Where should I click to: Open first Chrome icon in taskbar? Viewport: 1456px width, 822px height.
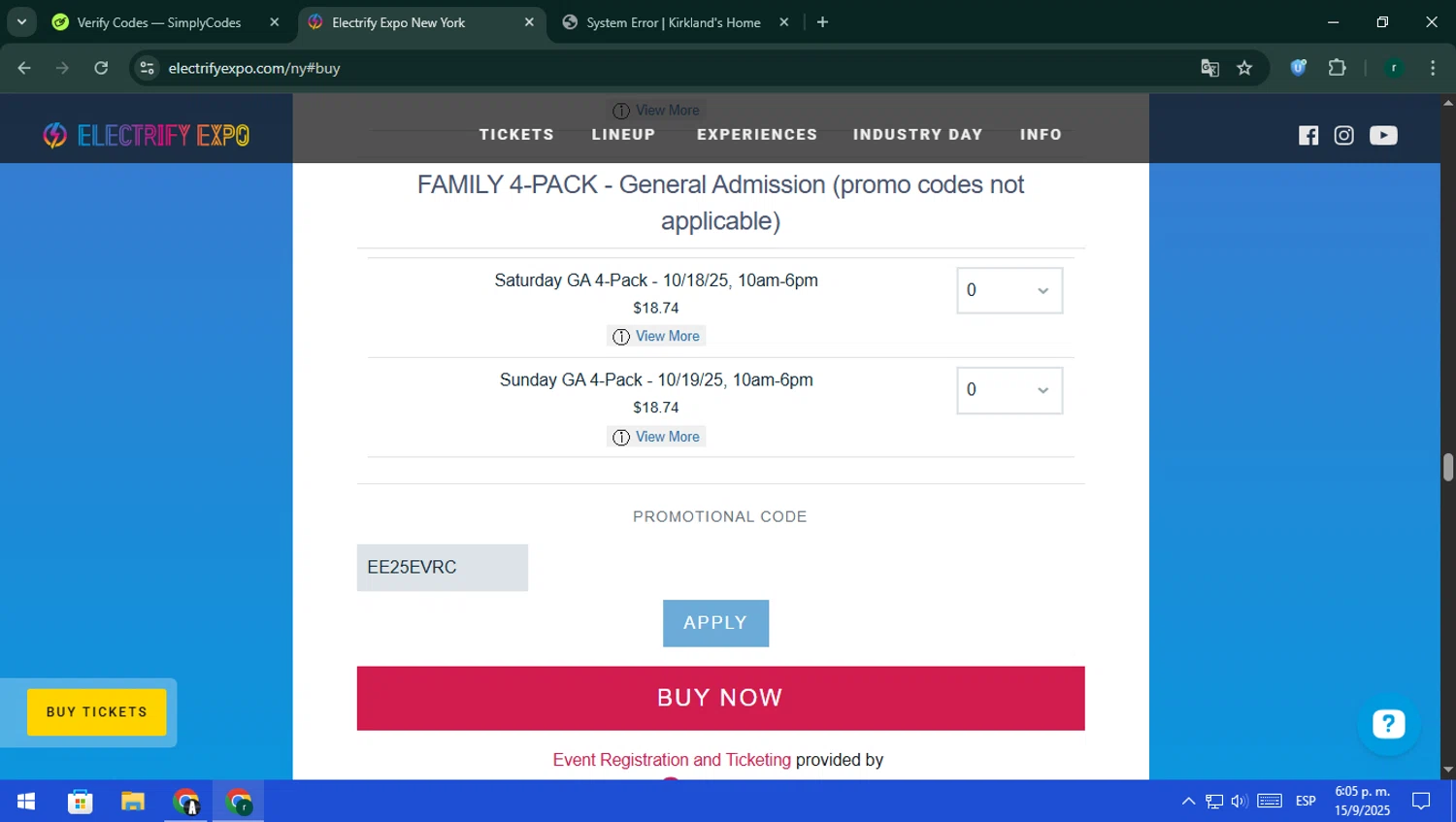coord(185,802)
